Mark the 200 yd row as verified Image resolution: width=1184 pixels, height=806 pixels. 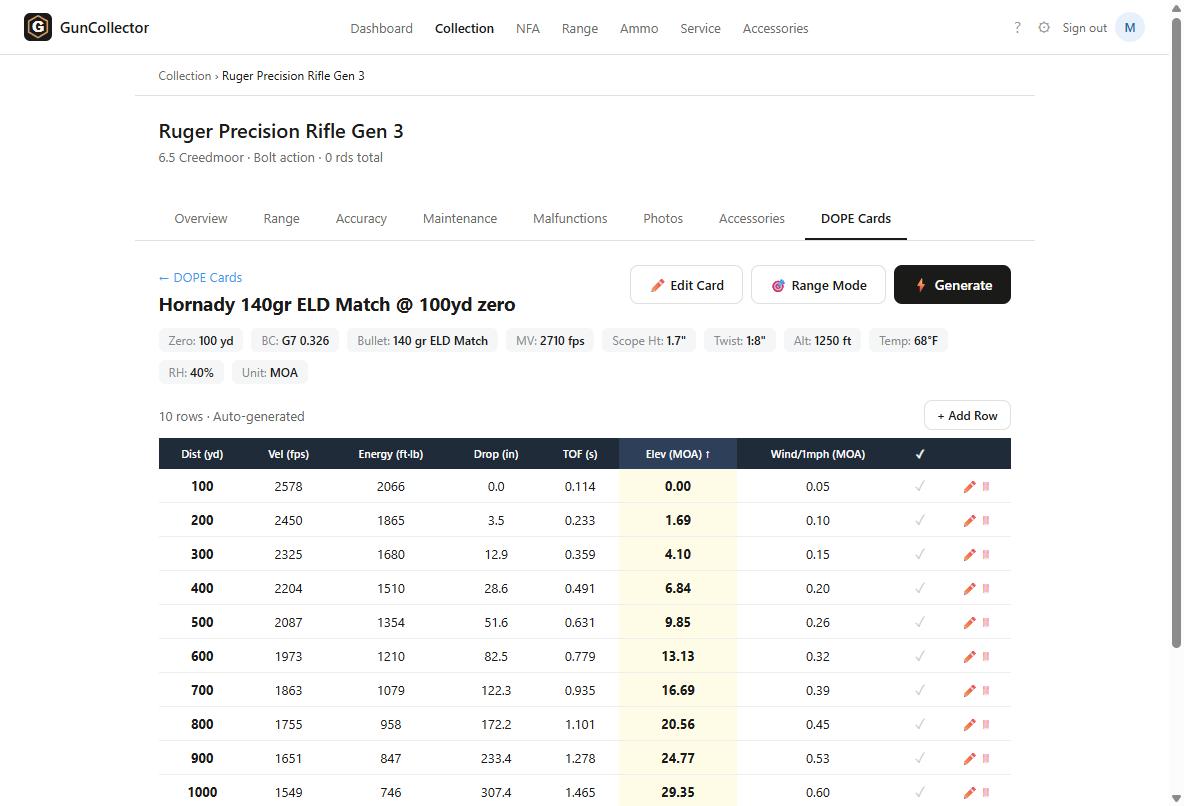pyautogui.click(x=920, y=520)
